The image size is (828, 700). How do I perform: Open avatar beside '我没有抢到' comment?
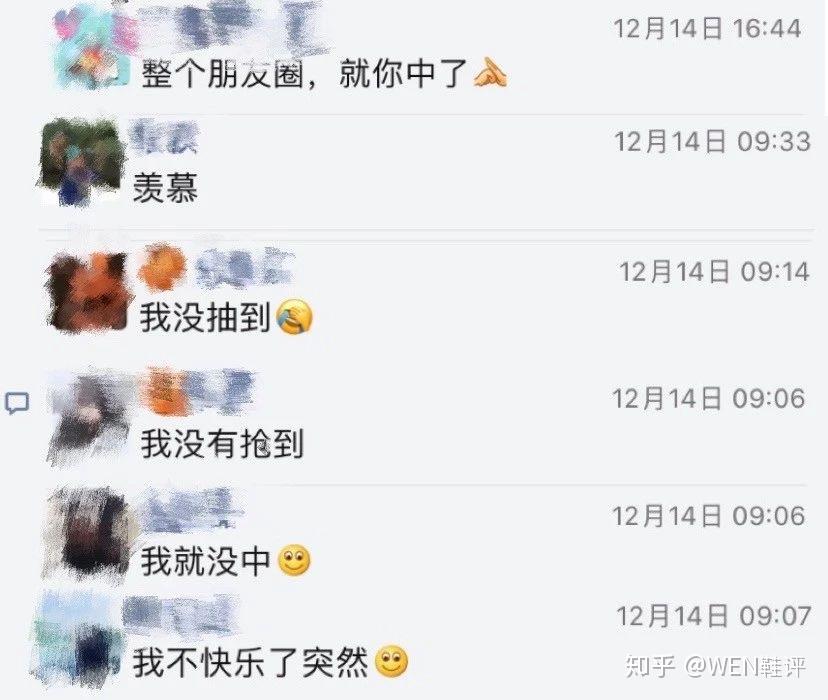[88, 418]
